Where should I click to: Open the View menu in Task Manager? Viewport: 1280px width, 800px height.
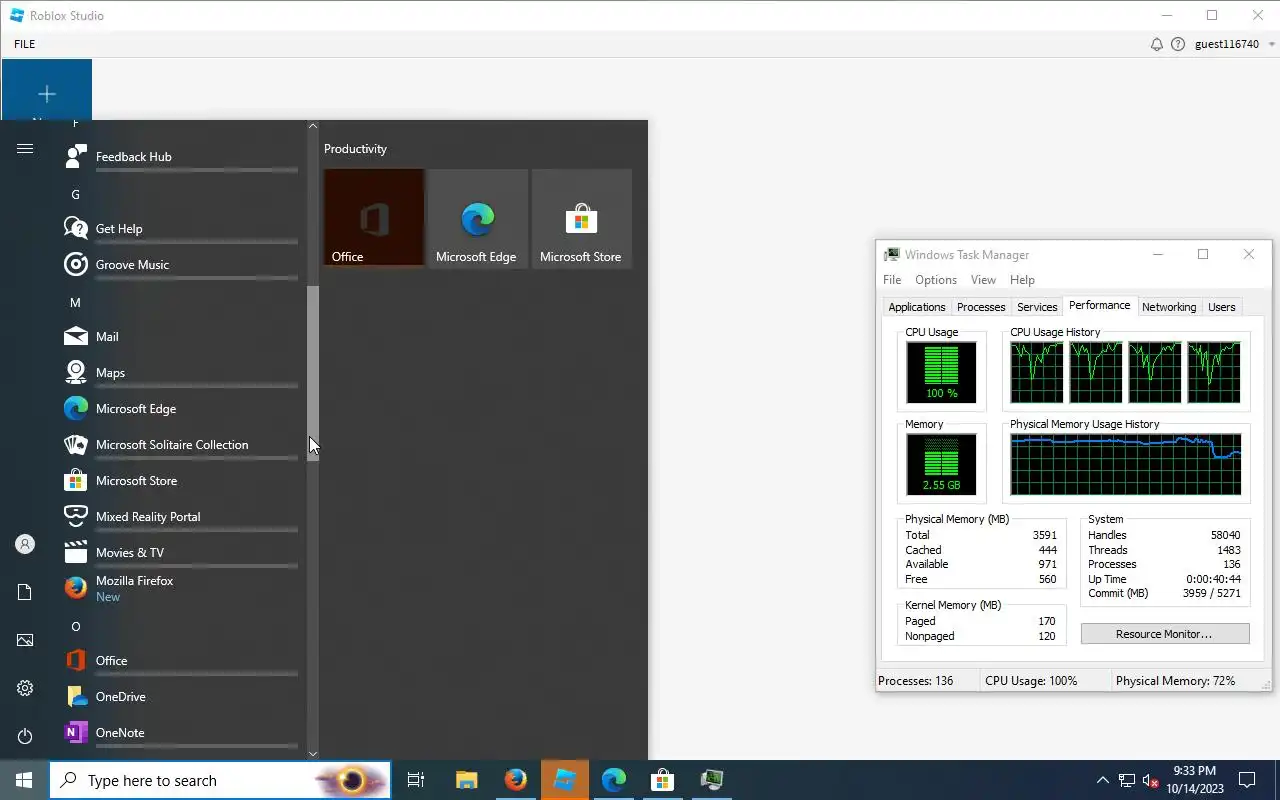[x=983, y=280]
